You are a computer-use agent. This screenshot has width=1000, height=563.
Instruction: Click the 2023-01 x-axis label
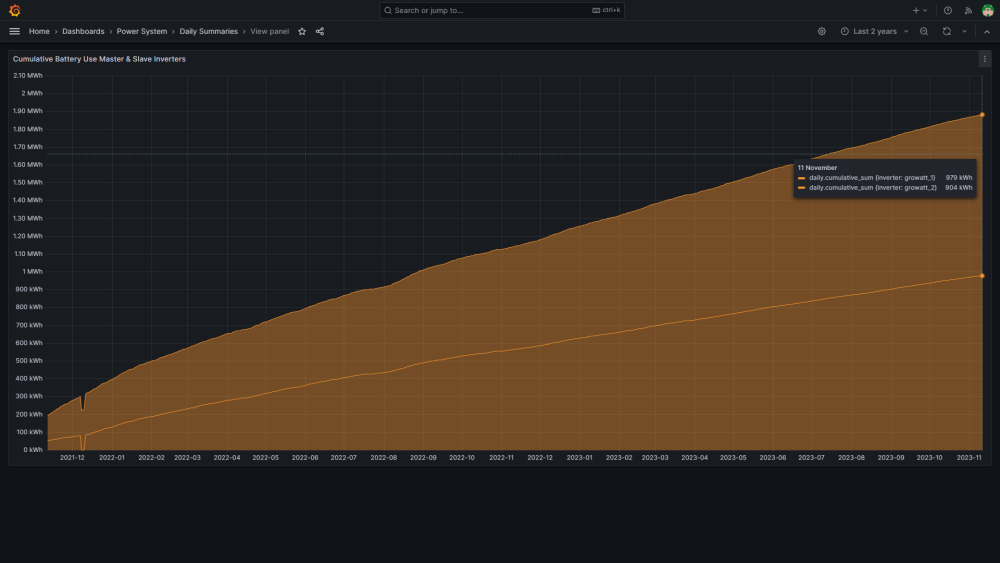[579, 458]
